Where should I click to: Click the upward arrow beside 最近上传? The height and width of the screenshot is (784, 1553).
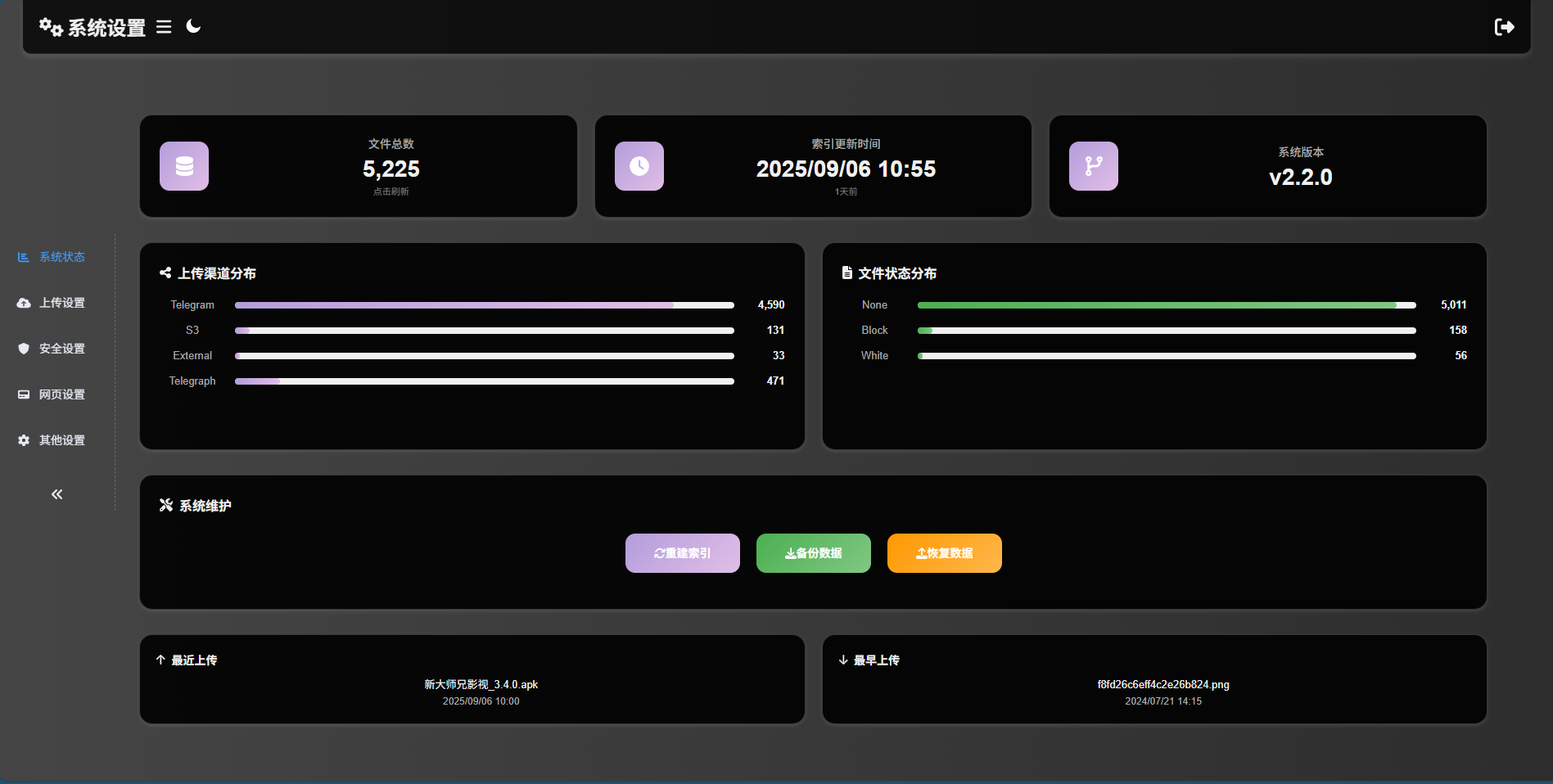[159, 660]
